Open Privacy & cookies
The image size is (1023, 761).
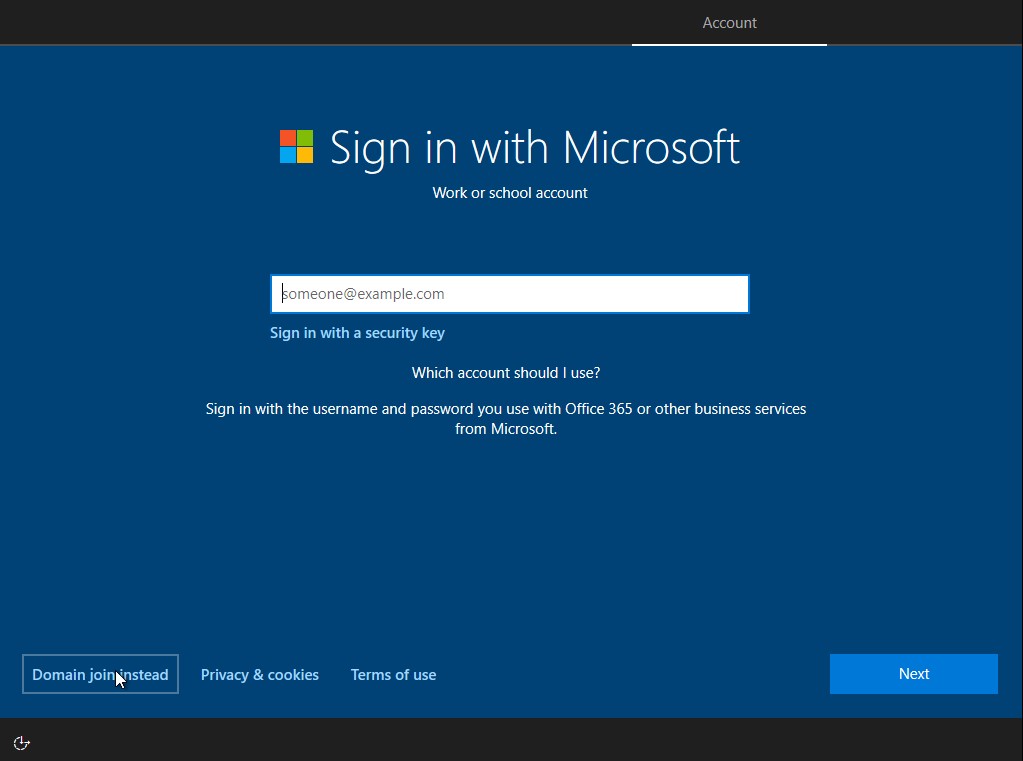click(x=259, y=674)
